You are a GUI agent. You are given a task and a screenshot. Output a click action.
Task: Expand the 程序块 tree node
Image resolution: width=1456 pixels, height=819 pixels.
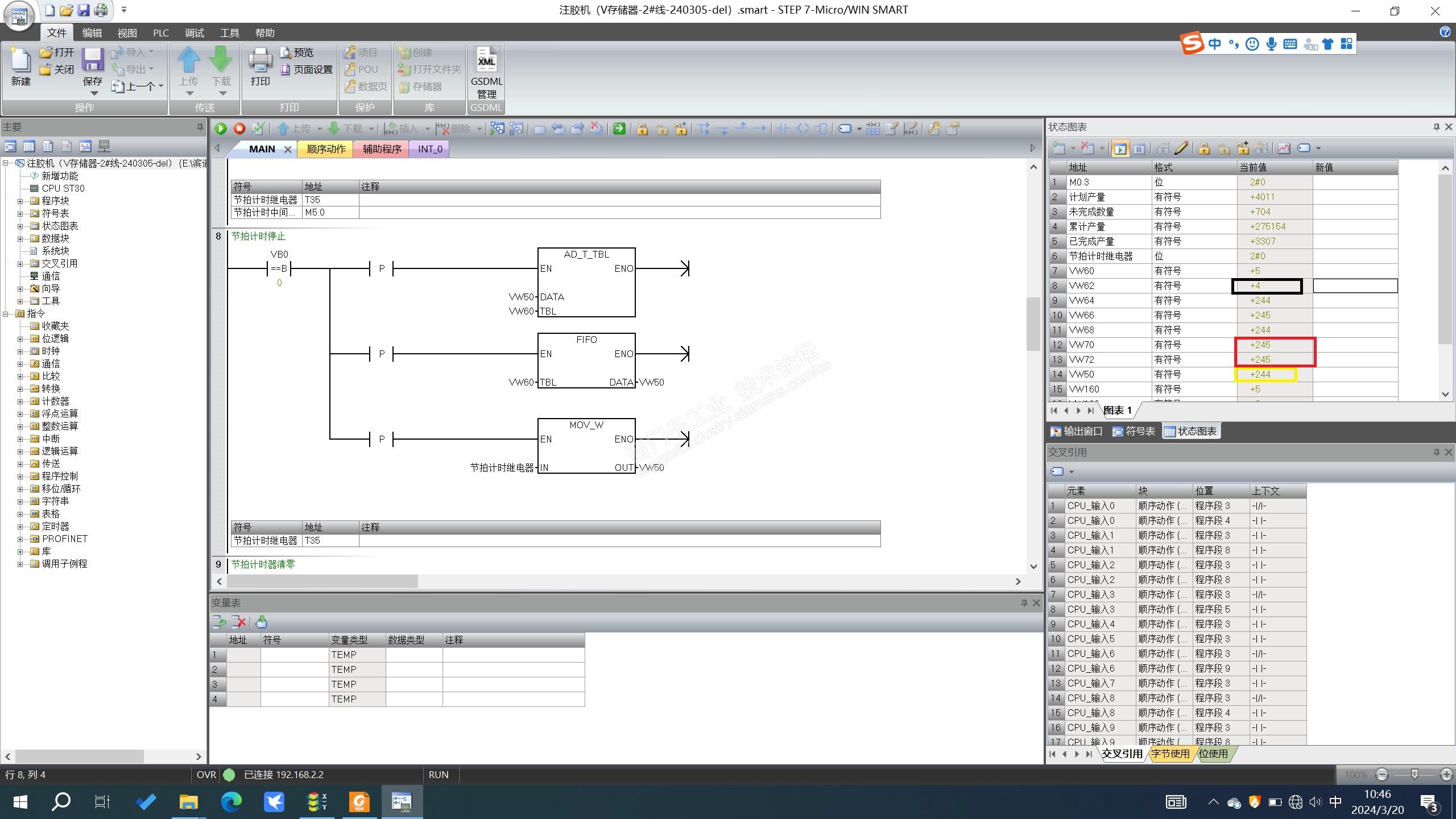point(20,201)
